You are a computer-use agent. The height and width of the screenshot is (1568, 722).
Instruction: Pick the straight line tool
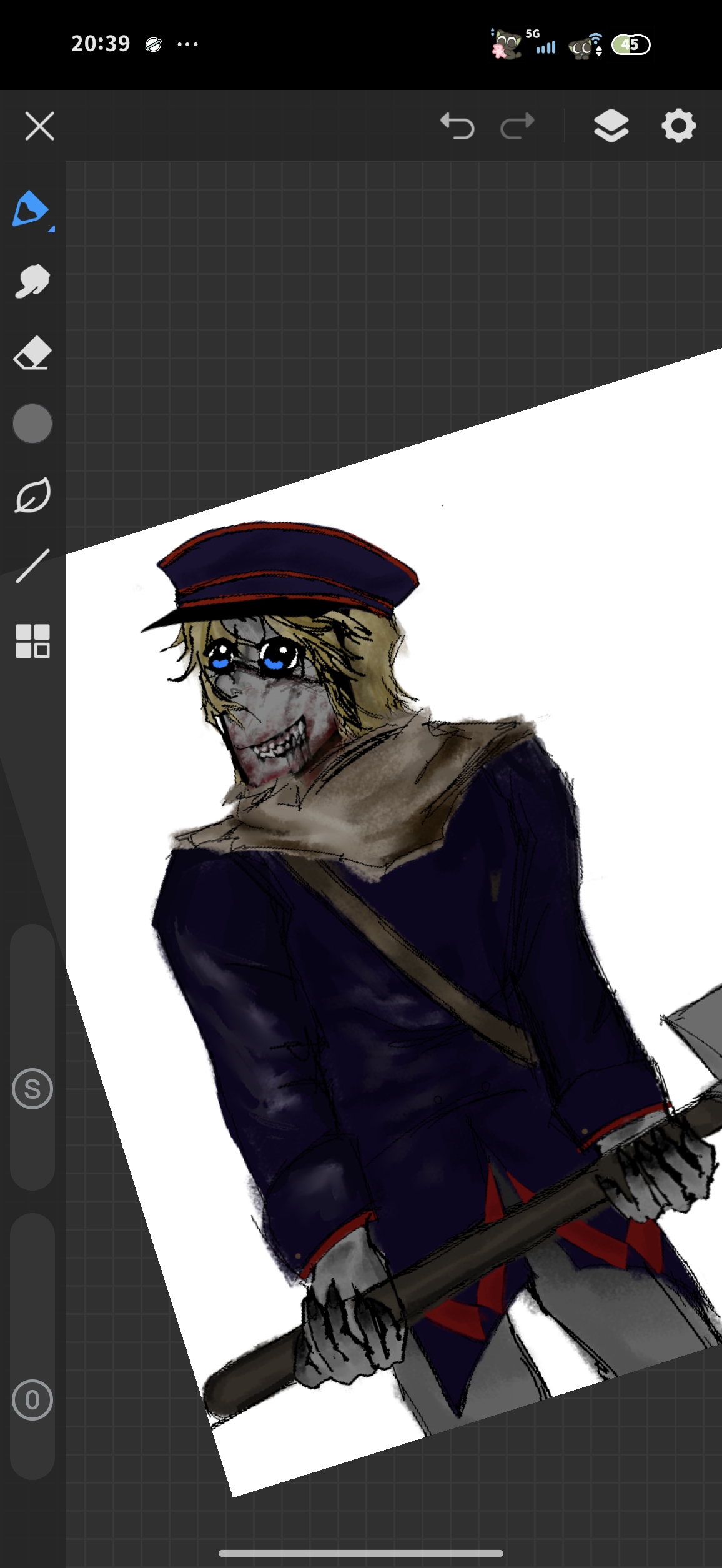tap(32, 566)
